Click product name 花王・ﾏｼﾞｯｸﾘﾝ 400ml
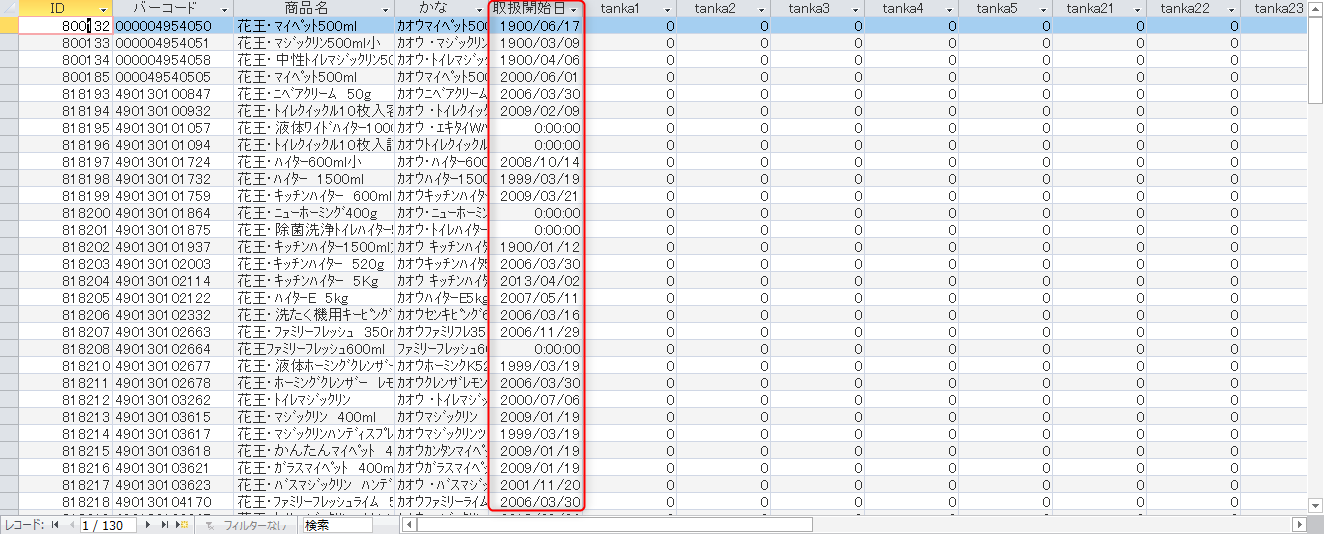 314,417
